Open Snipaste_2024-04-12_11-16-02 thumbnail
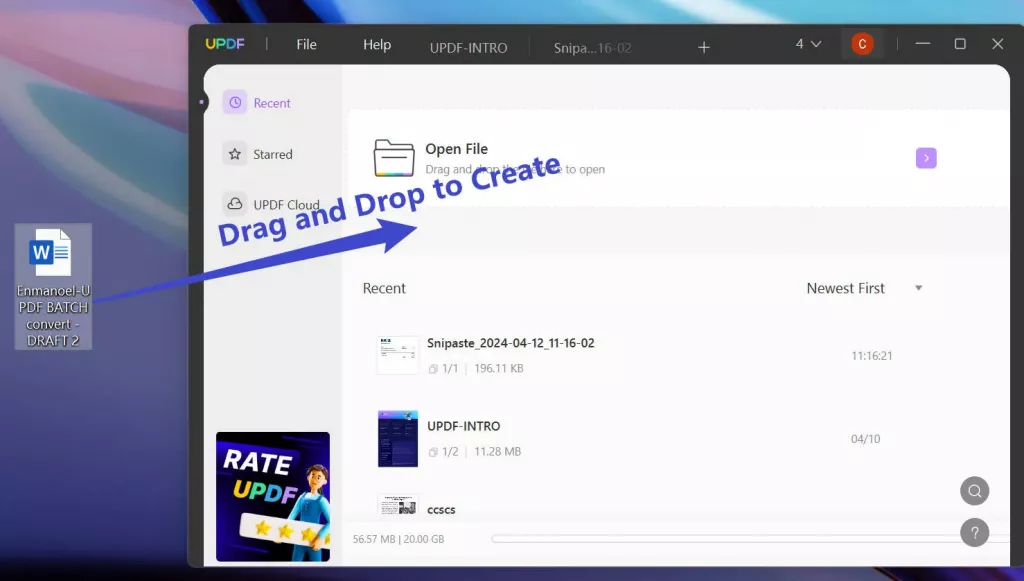This screenshot has width=1024, height=581. pyautogui.click(x=397, y=355)
